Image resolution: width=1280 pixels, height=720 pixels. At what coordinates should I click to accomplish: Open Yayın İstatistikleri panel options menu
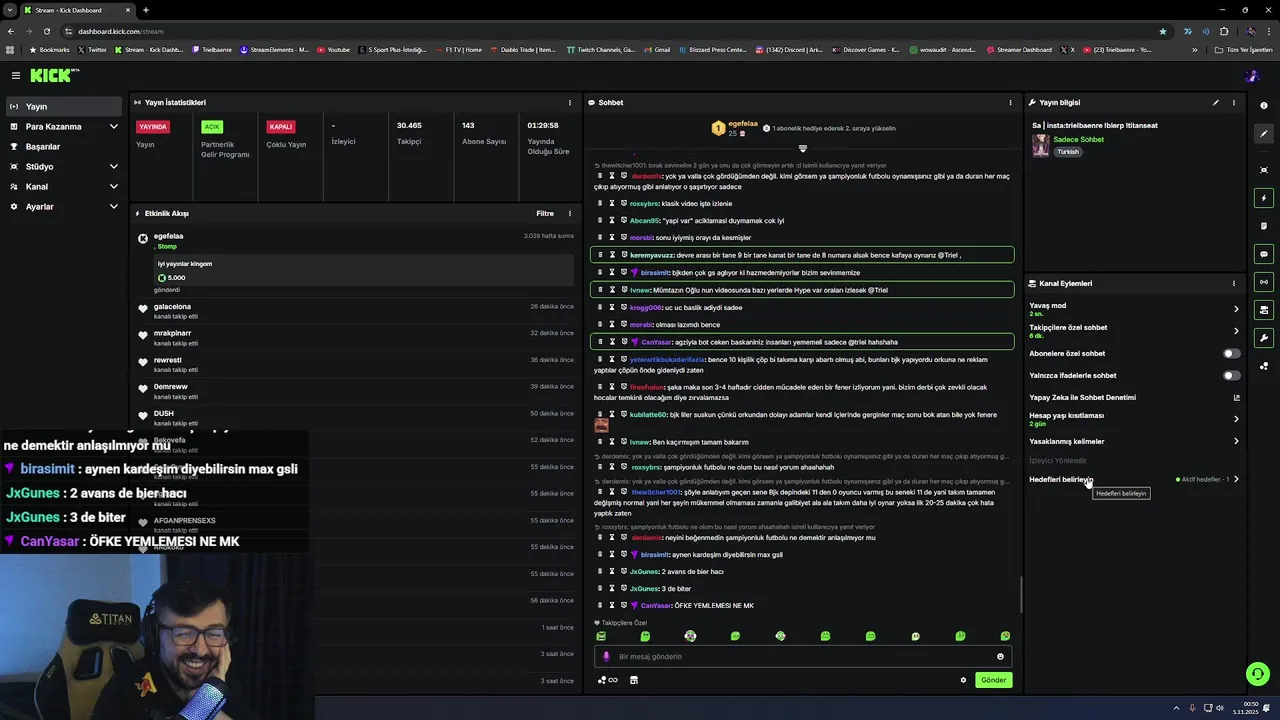[570, 102]
